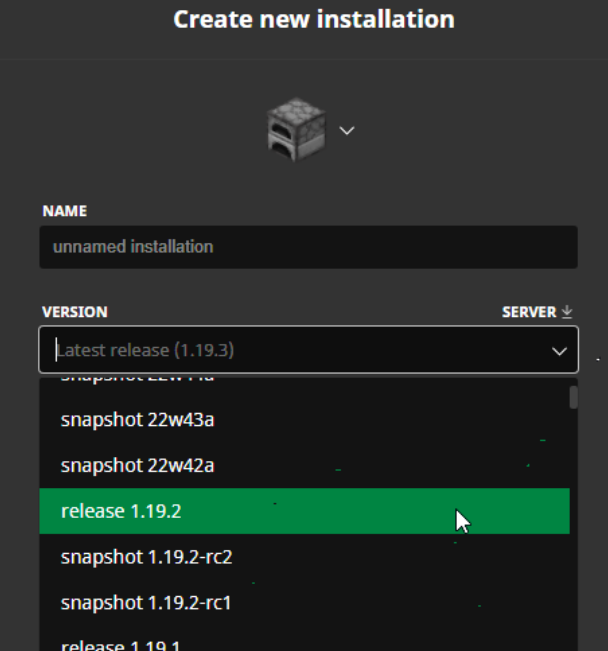Image resolution: width=608 pixels, height=651 pixels.
Task: Click the Create new installation heading
Action: tap(314, 19)
